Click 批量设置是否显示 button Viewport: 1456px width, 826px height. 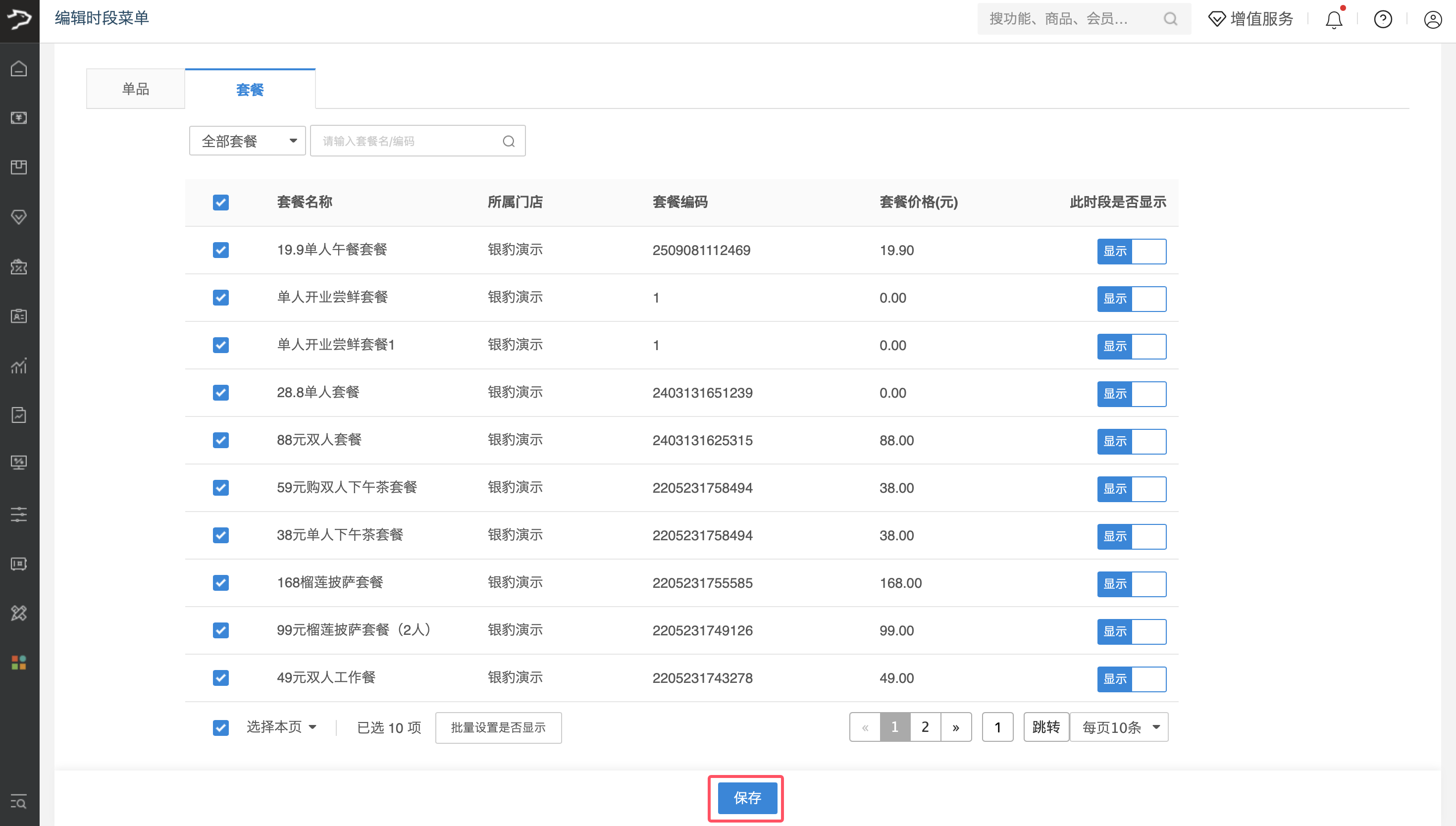(498, 728)
